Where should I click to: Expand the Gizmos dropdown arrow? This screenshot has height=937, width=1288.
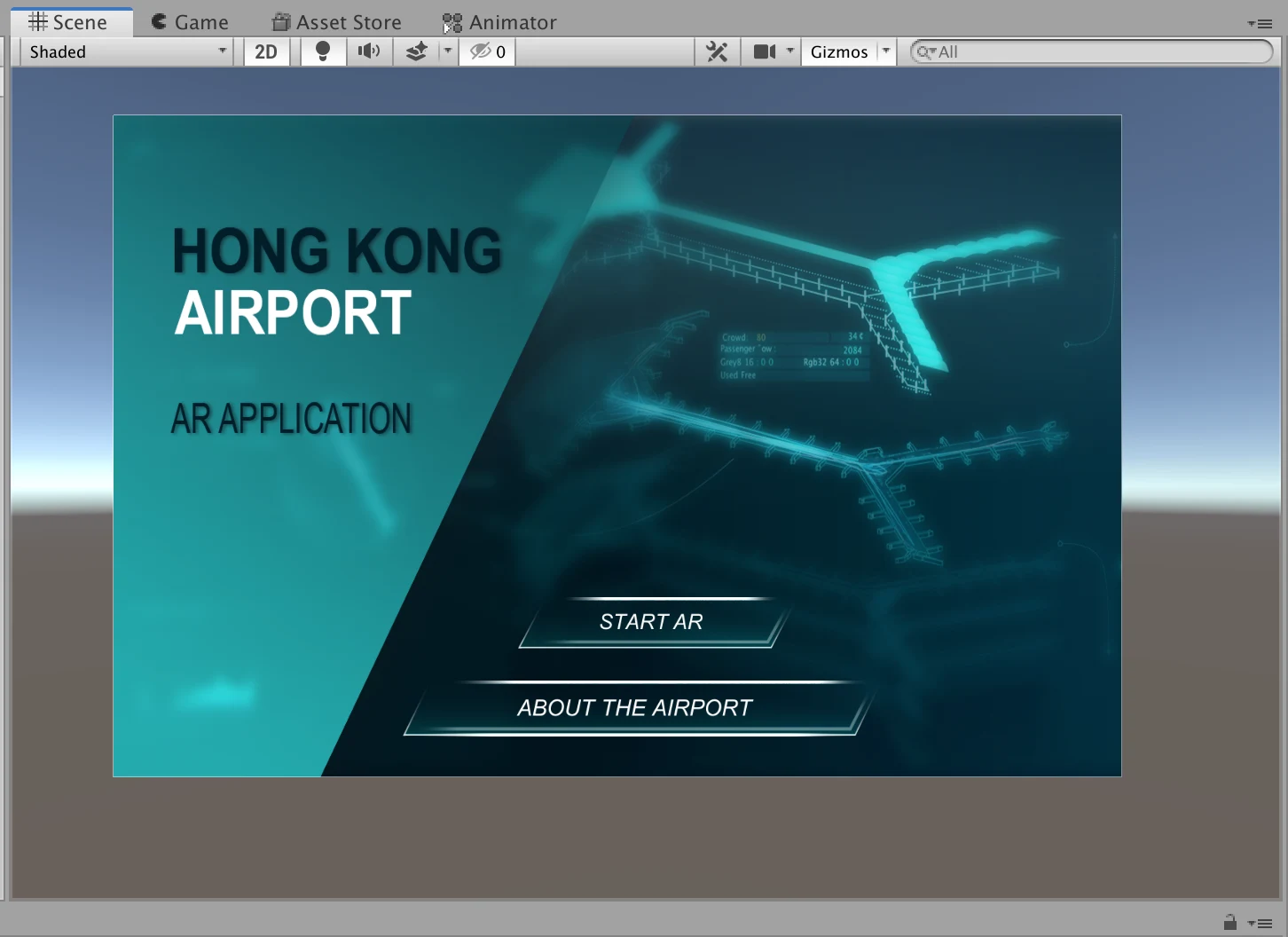pyautogui.click(x=886, y=51)
